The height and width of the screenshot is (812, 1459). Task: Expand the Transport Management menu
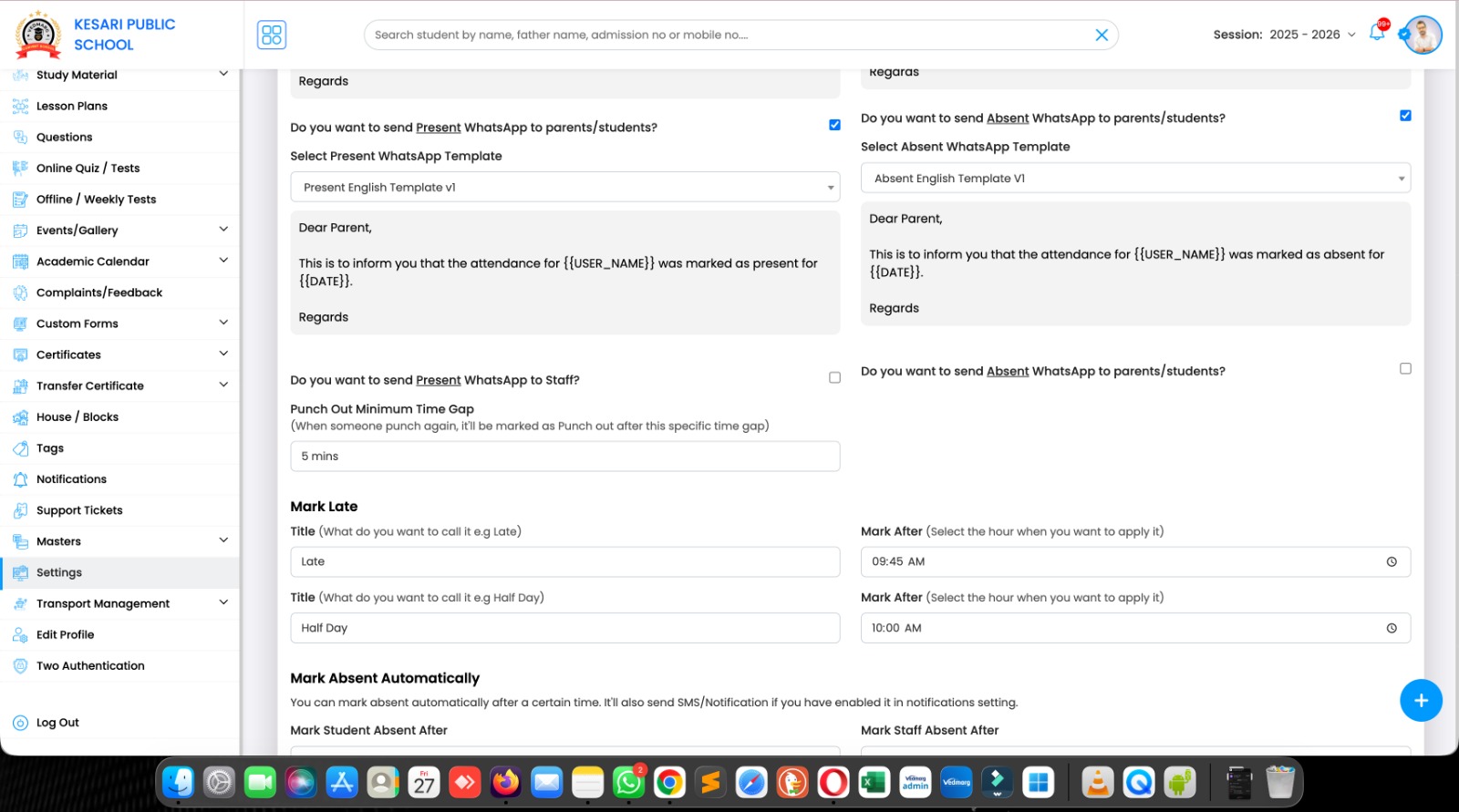tap(103, 603)
